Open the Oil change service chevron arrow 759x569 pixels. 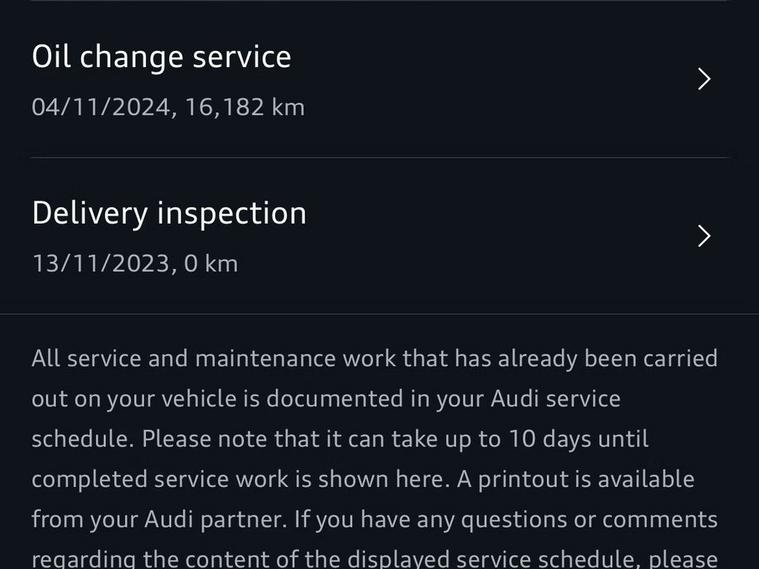point(704,79)
